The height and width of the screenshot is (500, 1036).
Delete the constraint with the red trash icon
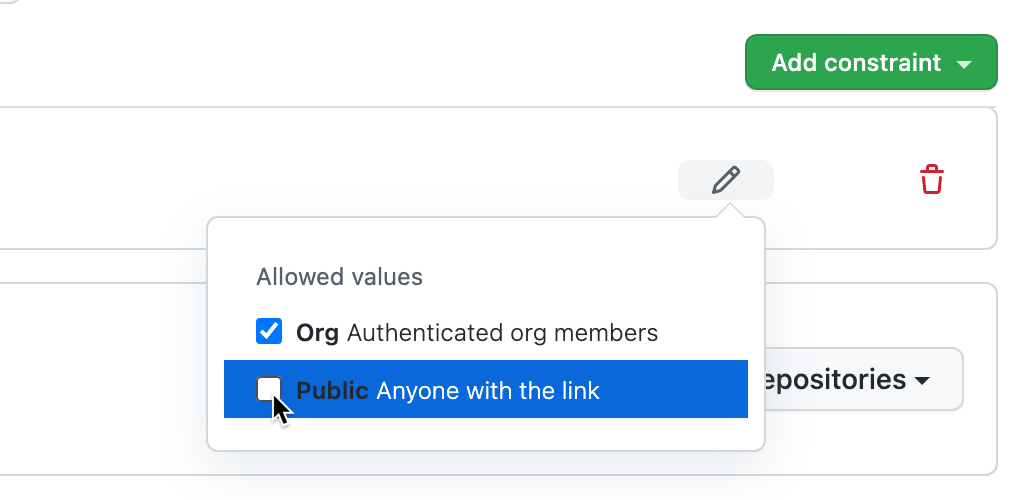[x=932, y=180]
